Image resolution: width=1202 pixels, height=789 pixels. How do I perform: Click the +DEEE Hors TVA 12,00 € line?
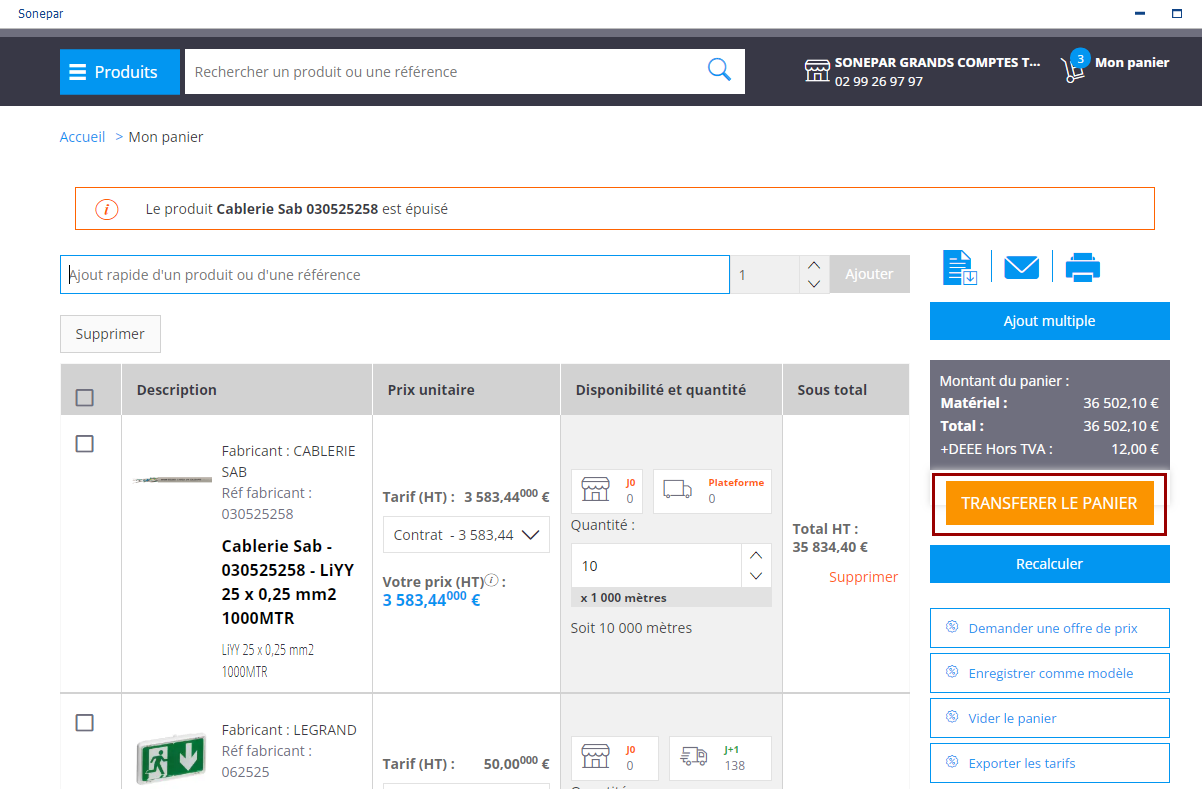click(1050, 449)
